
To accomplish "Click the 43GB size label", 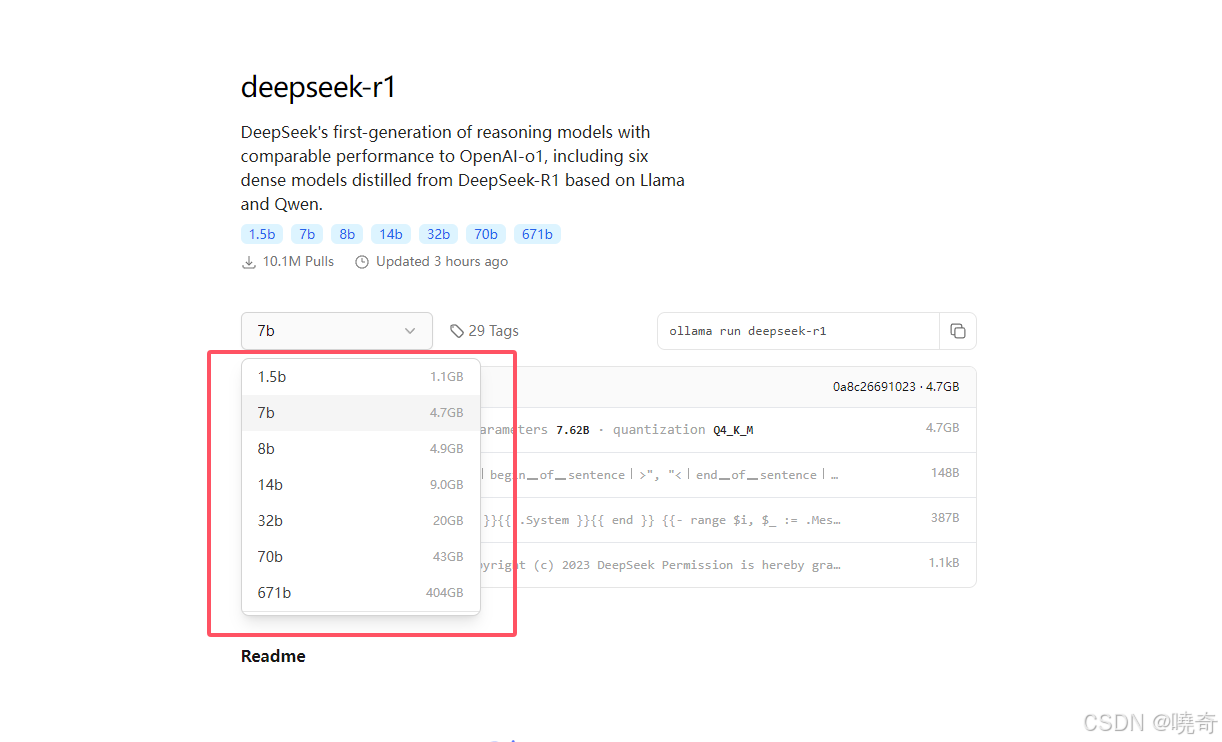I will [448, 557].
